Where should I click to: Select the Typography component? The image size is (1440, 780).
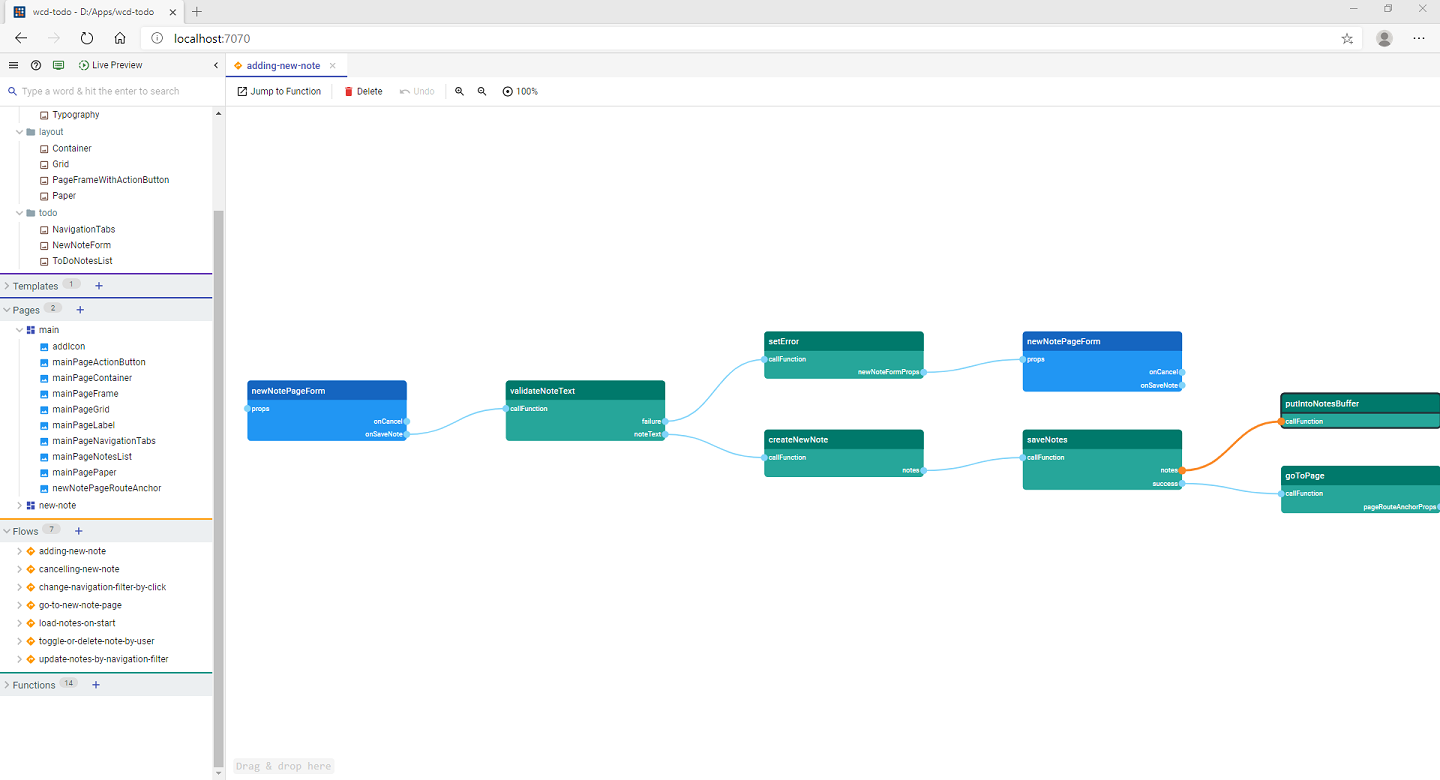76,115
